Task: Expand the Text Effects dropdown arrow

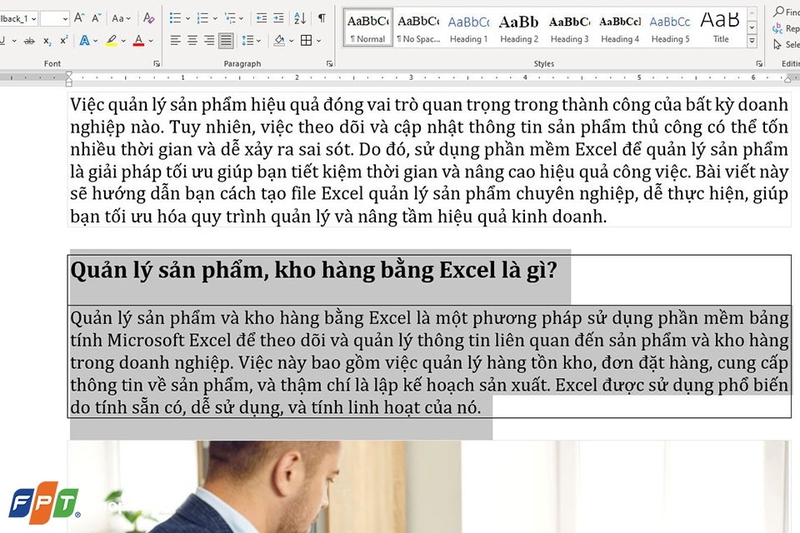Action: point(95,41)
